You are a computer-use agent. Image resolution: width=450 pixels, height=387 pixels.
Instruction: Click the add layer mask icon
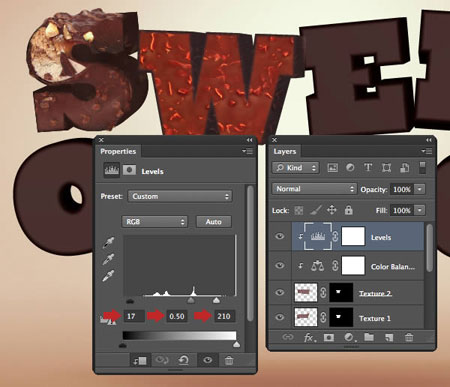tap(329, 338)
